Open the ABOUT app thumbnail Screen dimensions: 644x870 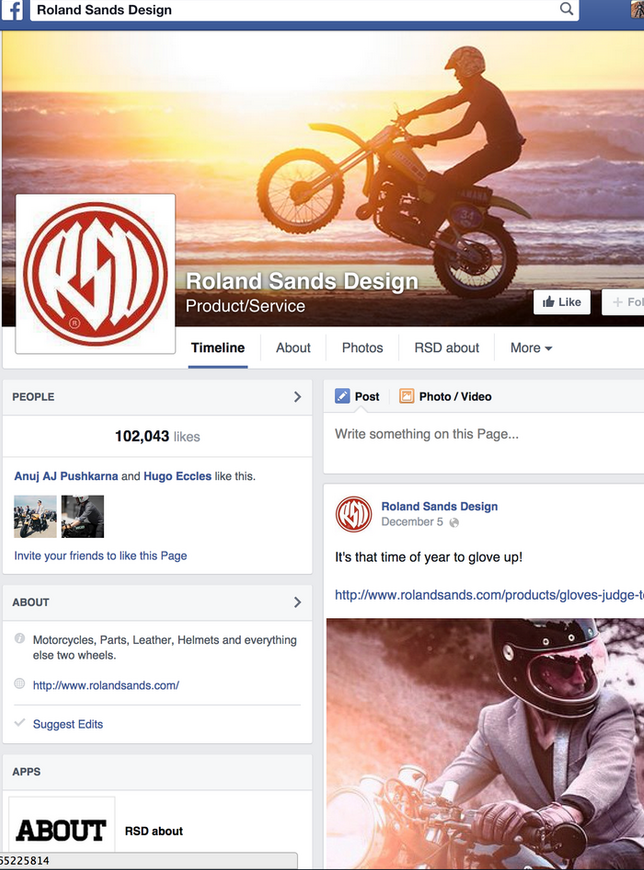(x=62, y=826)
